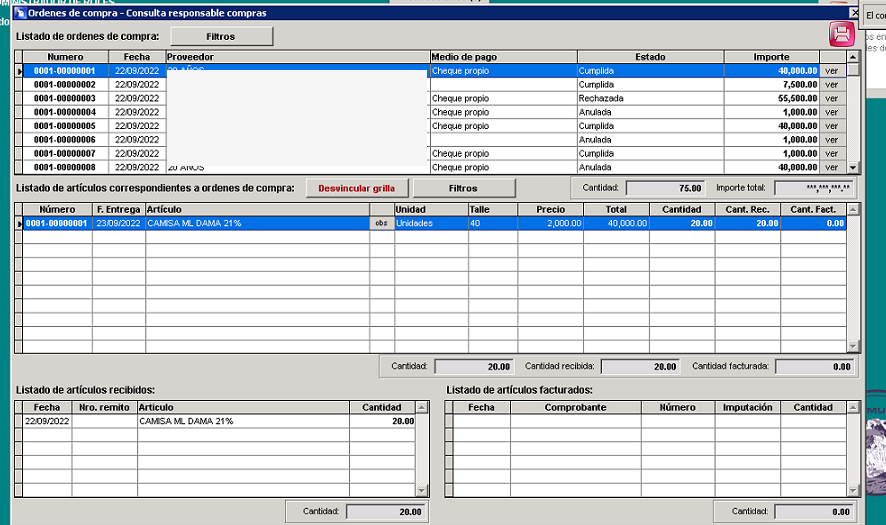
Task: Click Cantidad field under invoiced articles
Action: click(814, 512)
